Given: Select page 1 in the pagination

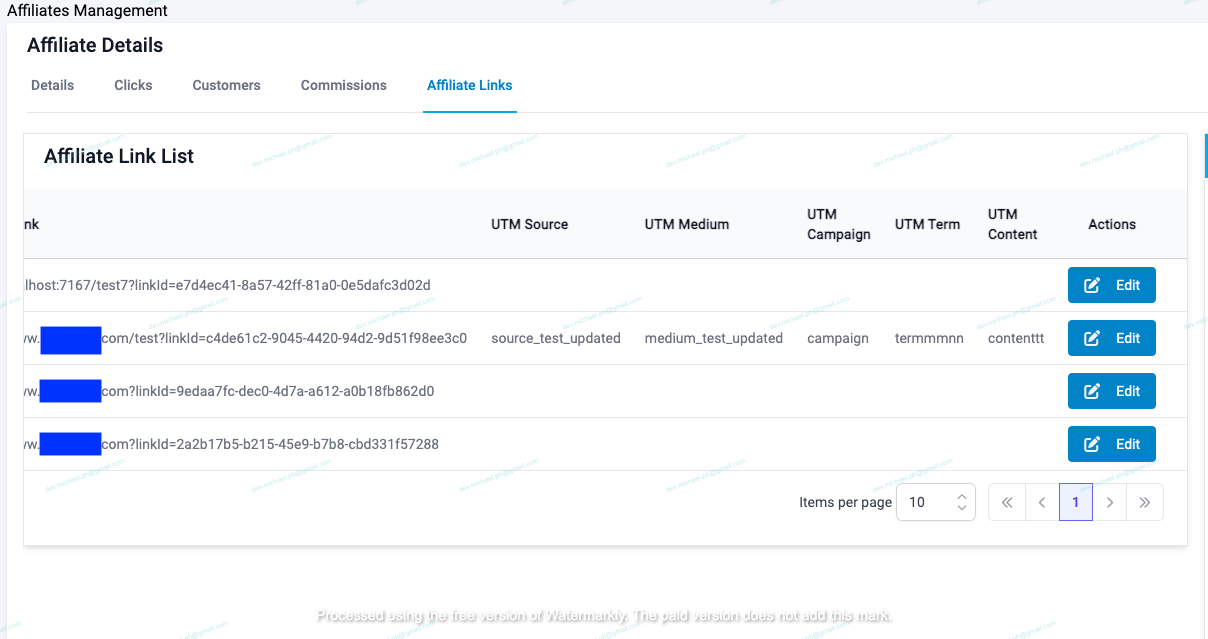Looking at the screenshot, I should [1076, 502].
